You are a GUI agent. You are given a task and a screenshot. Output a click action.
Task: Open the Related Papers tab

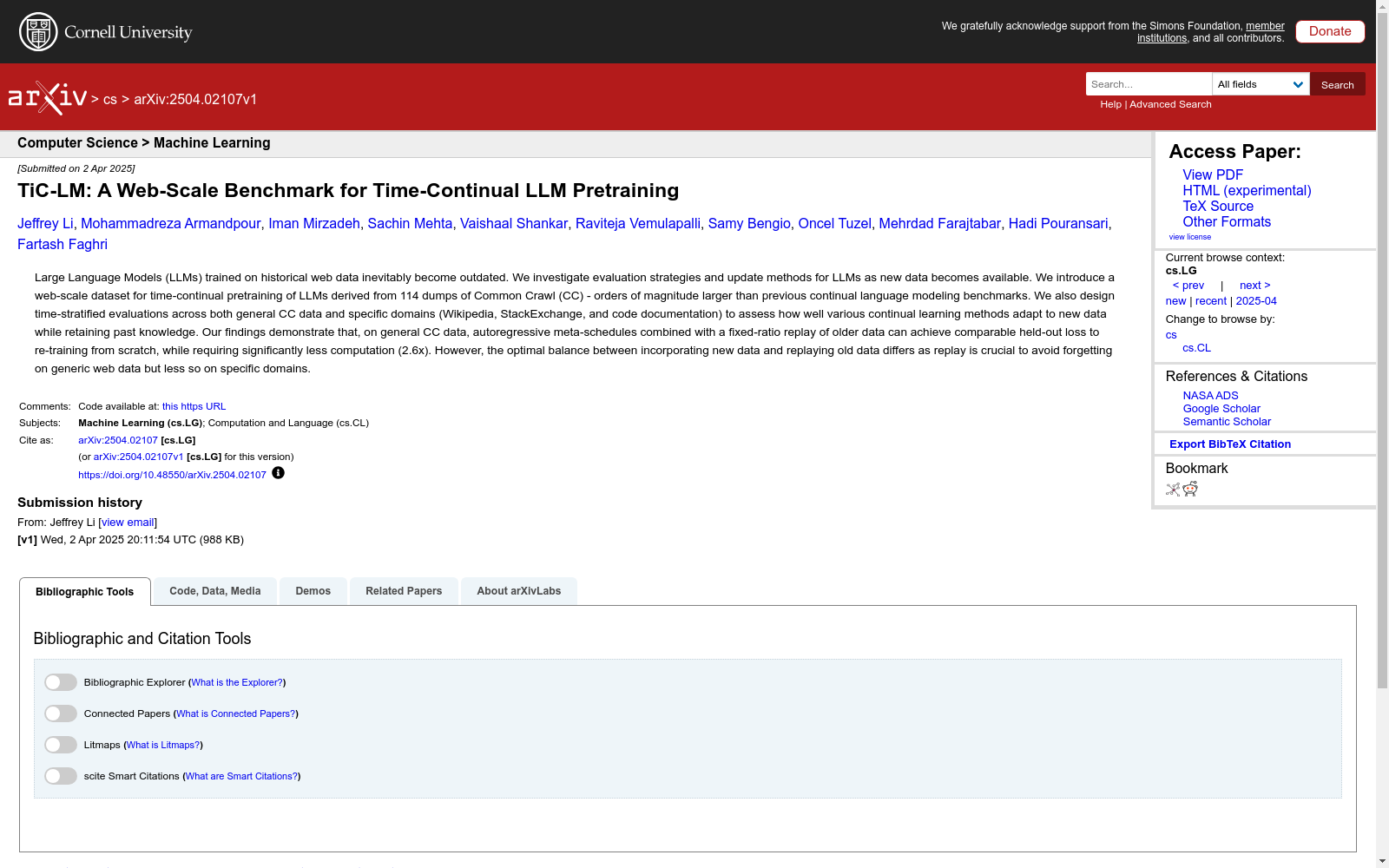[404, 591]
